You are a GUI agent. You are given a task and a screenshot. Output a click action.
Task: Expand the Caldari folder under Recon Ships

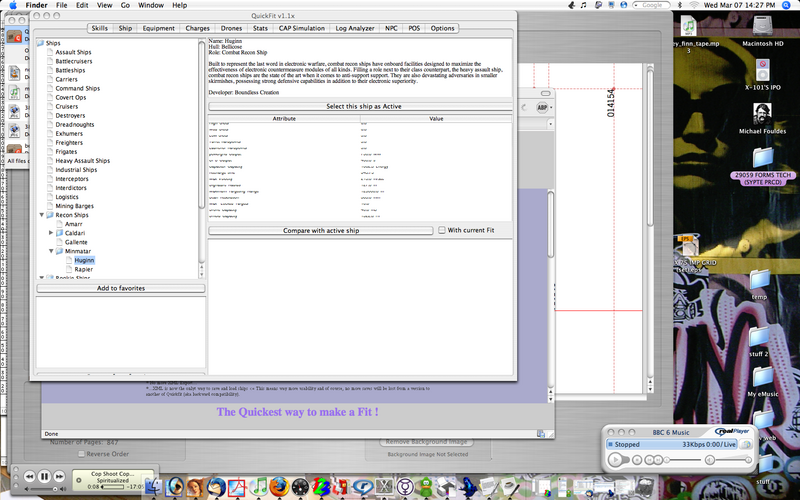click(51, 233)
